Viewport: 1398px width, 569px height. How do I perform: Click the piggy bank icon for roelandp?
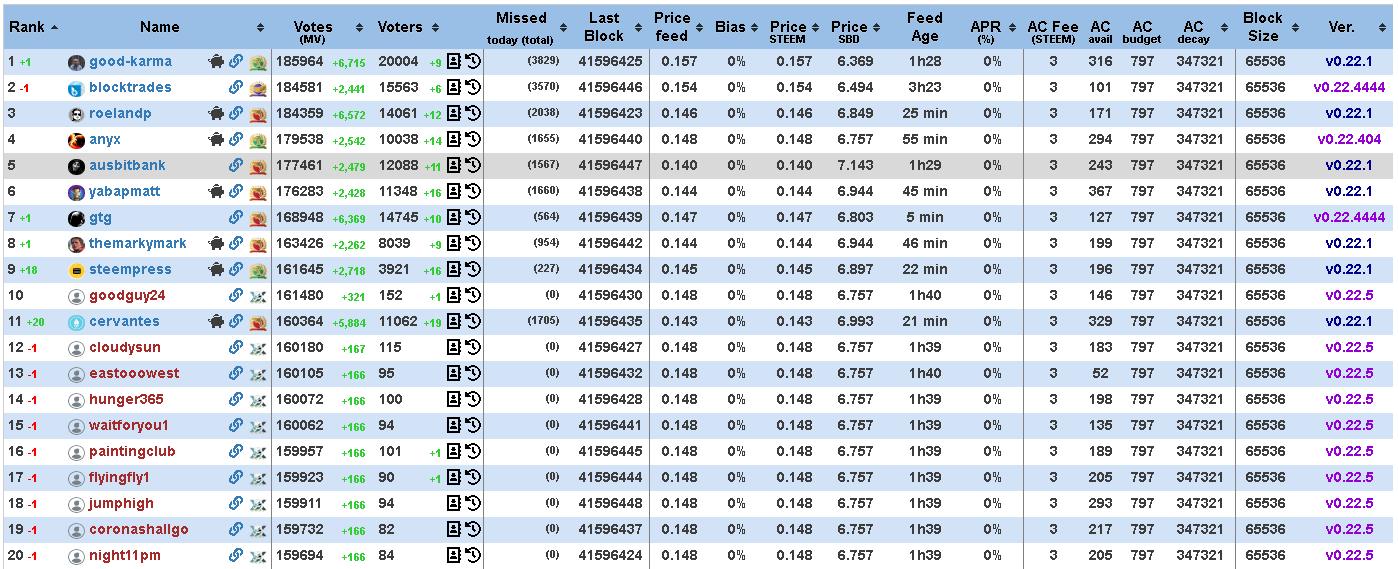[216, 113]
